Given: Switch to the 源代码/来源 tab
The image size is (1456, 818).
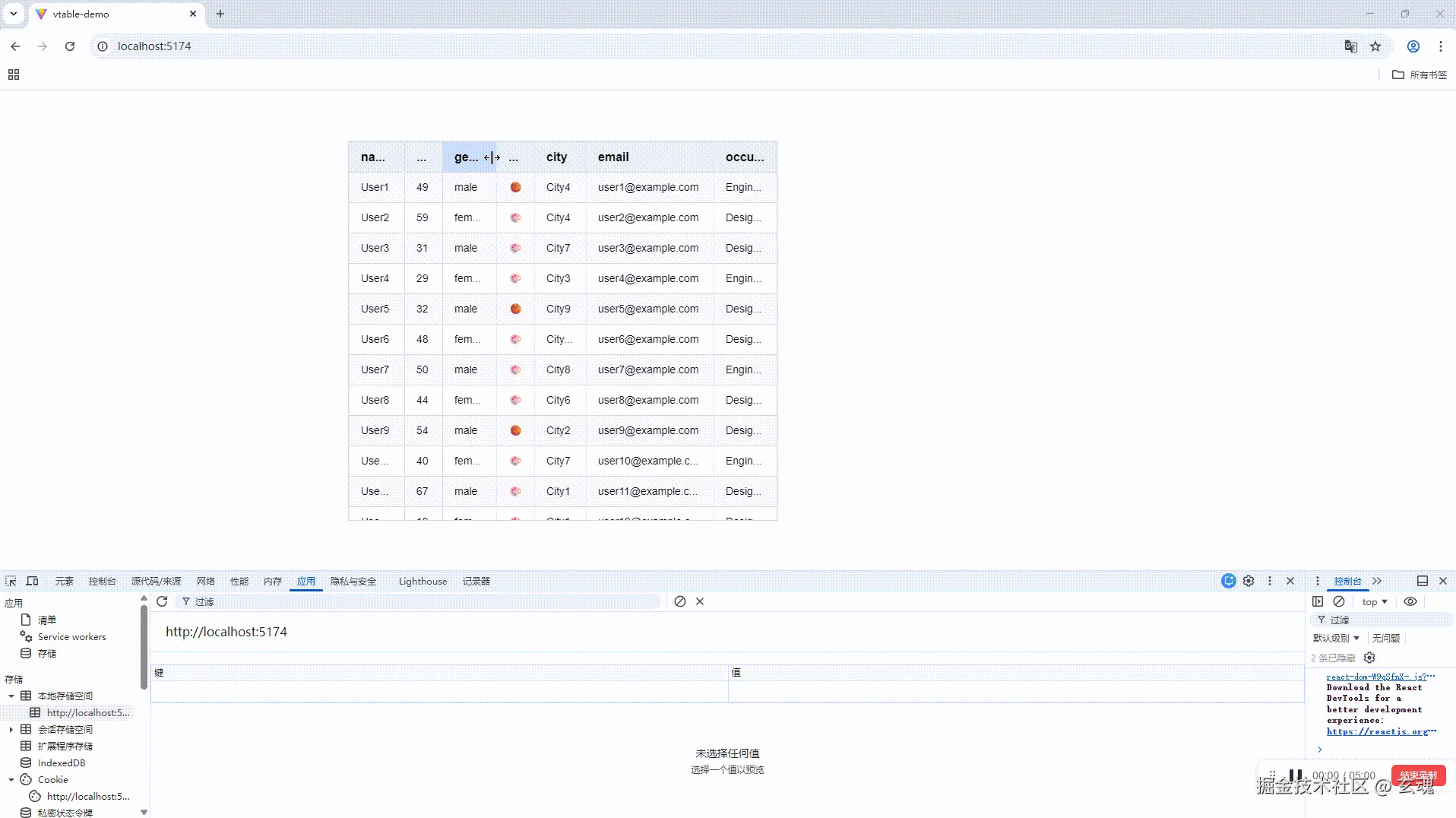Looking at the screenshot, I should (x=156, y=581).
